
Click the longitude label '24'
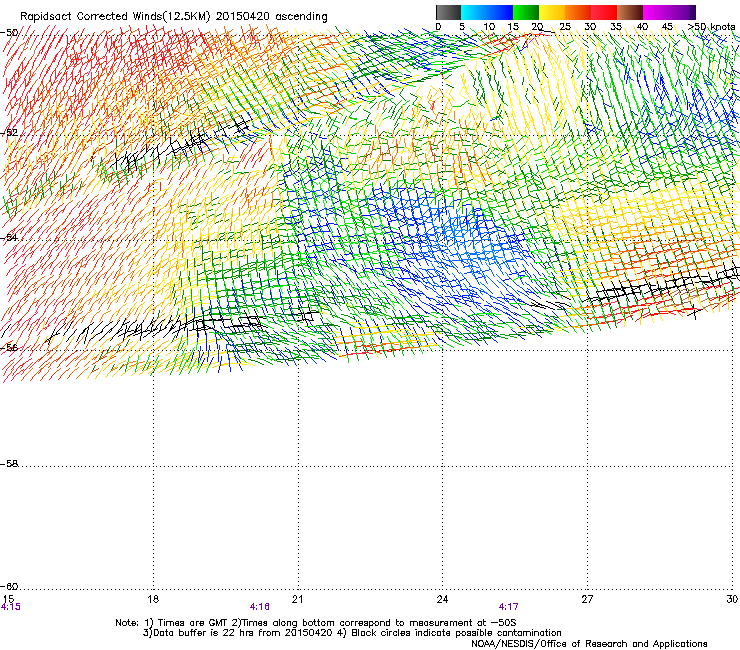point(442,599)
